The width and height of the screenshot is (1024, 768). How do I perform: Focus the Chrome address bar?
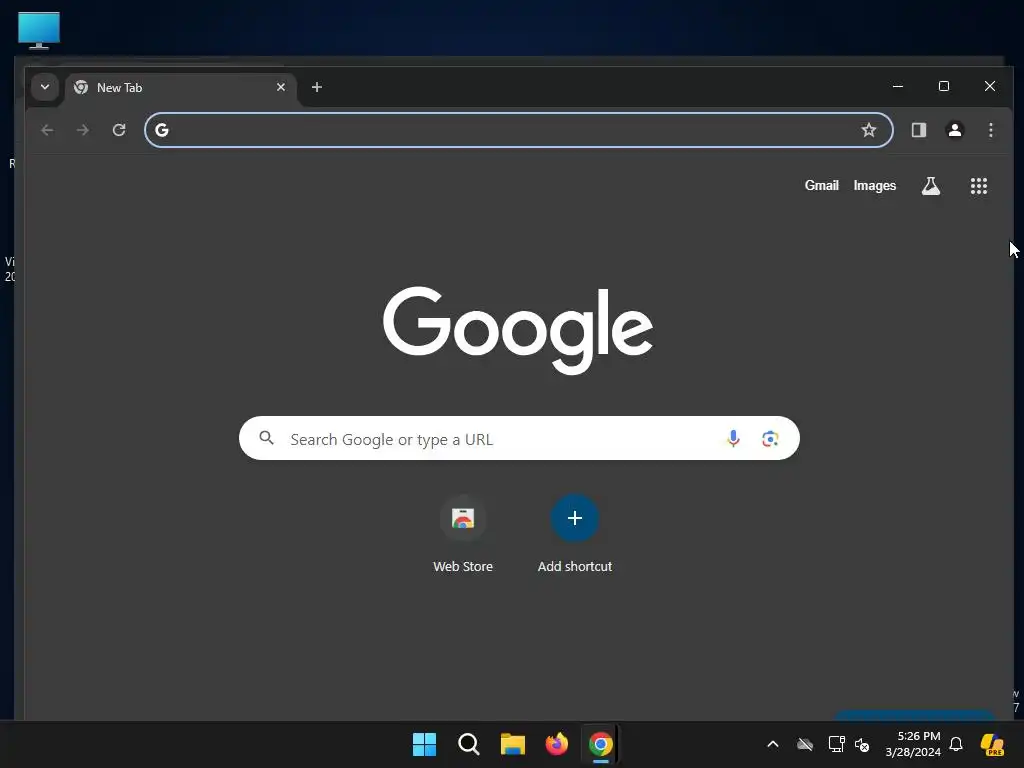coord(518,130)
